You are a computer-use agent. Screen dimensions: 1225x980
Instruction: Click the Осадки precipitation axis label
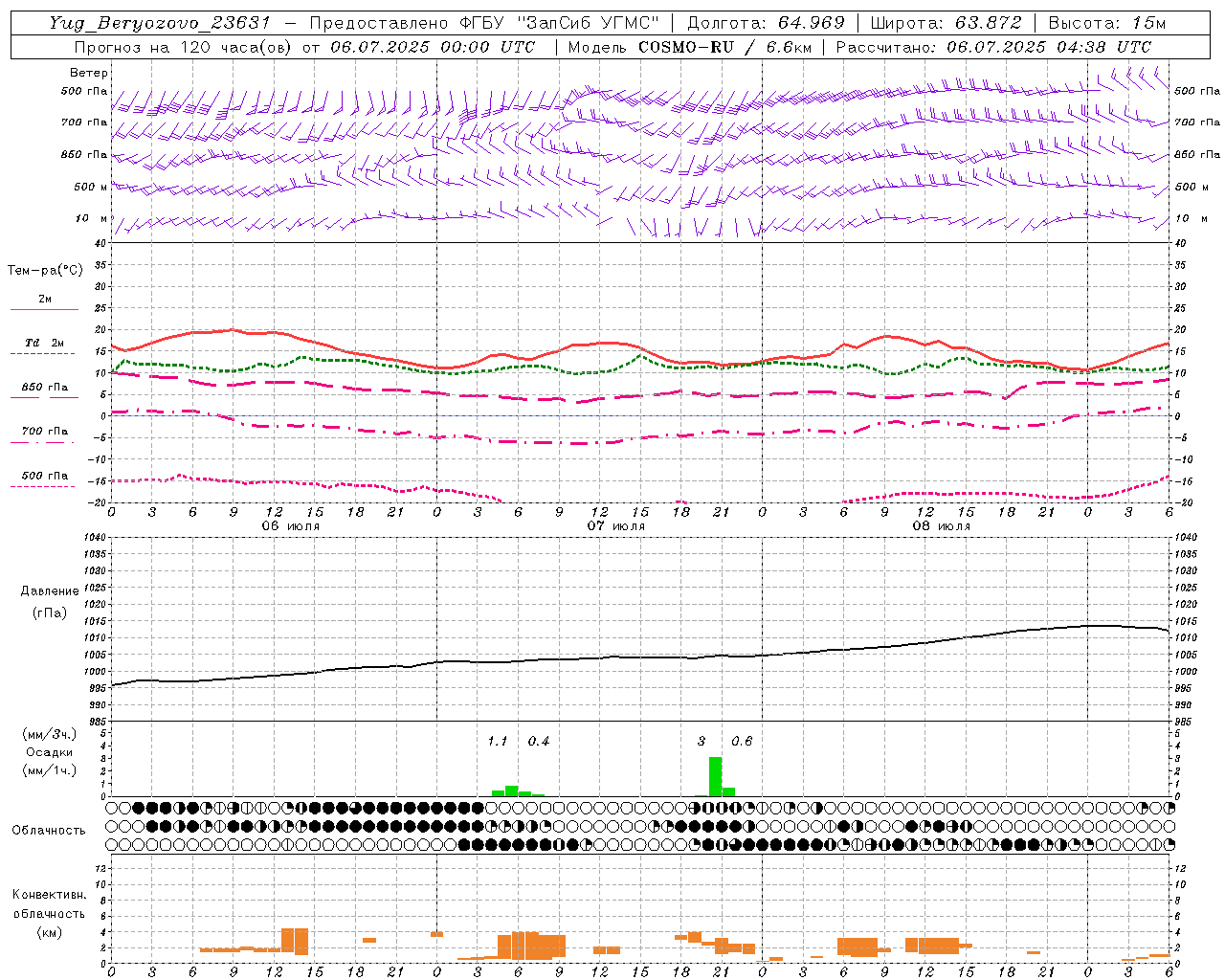coord(50,752)
